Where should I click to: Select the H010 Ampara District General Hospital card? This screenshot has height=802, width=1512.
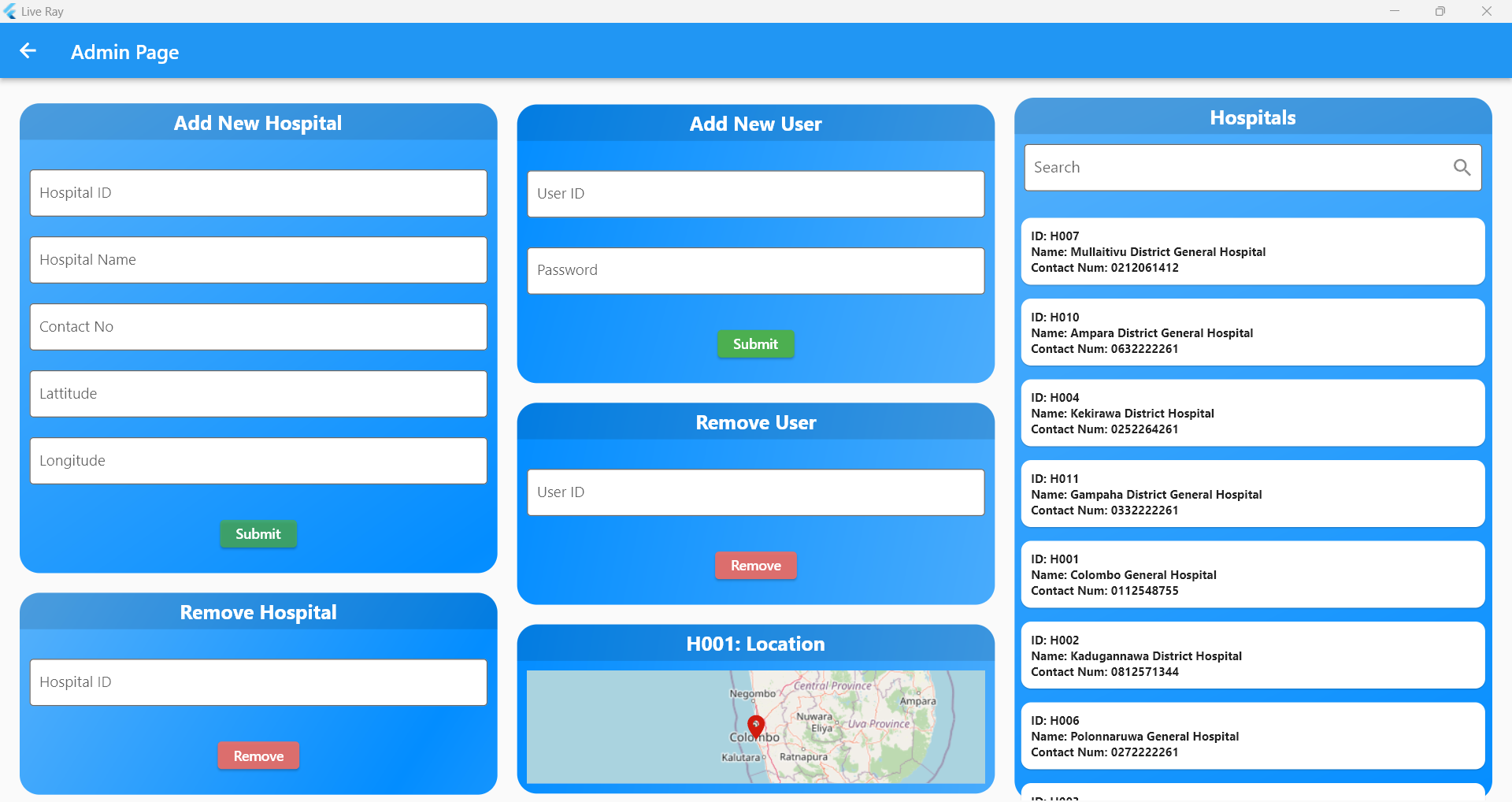pyautogui.click(x=1253, y=332)
